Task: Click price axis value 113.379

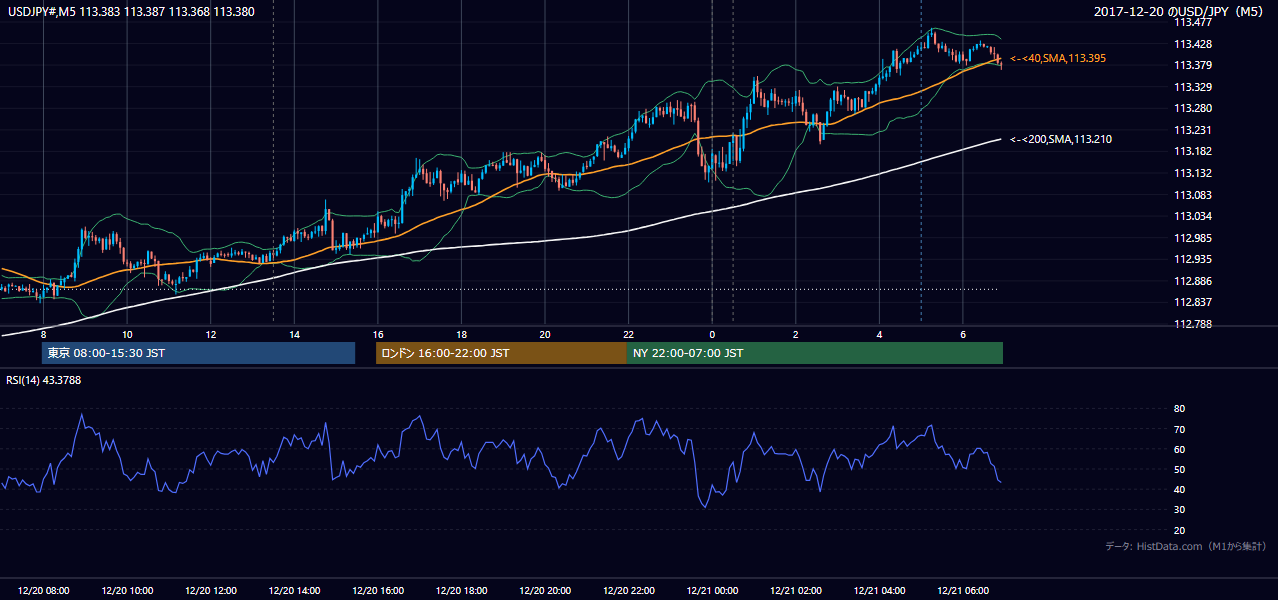Action: tap(1193, 65)
